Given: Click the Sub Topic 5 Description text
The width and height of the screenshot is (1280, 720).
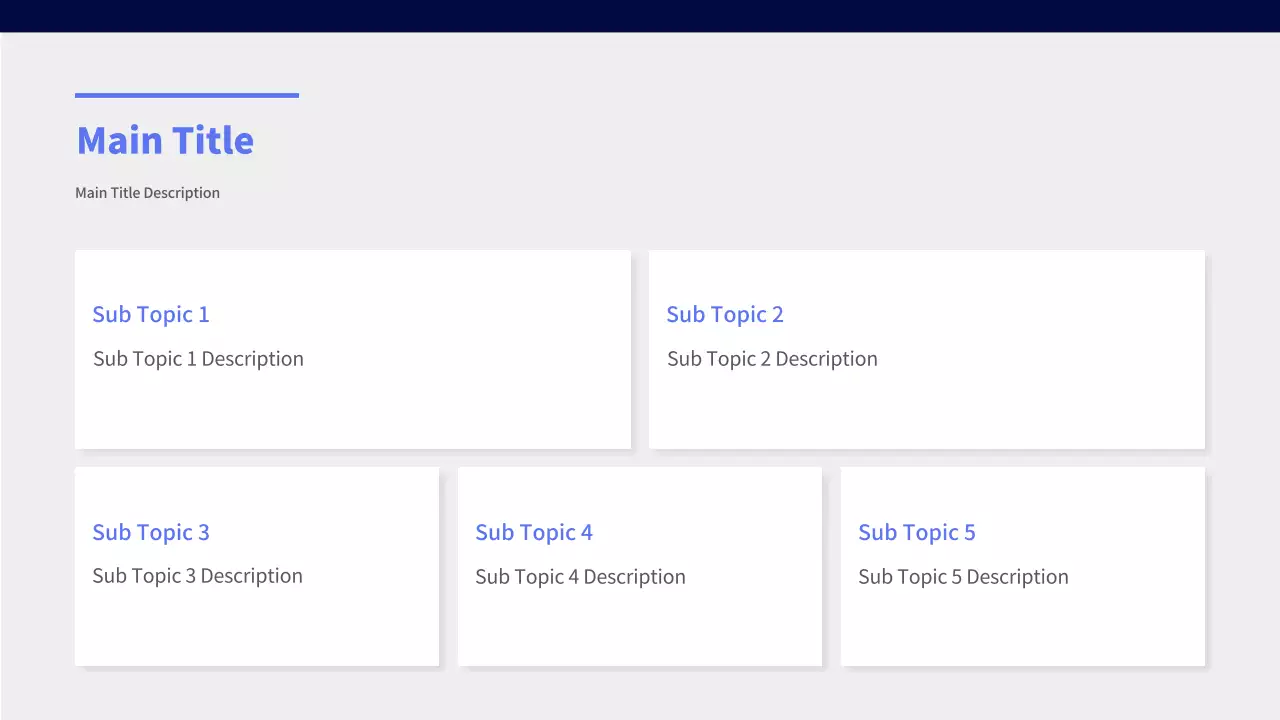Looking at the screenshot, I should [x=963, y=577].
